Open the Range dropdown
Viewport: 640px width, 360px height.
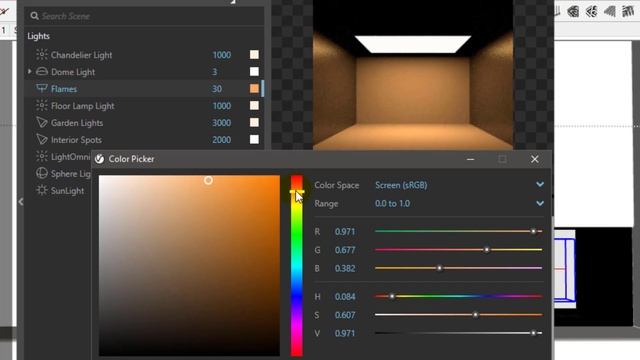click(x=540, y=203)
